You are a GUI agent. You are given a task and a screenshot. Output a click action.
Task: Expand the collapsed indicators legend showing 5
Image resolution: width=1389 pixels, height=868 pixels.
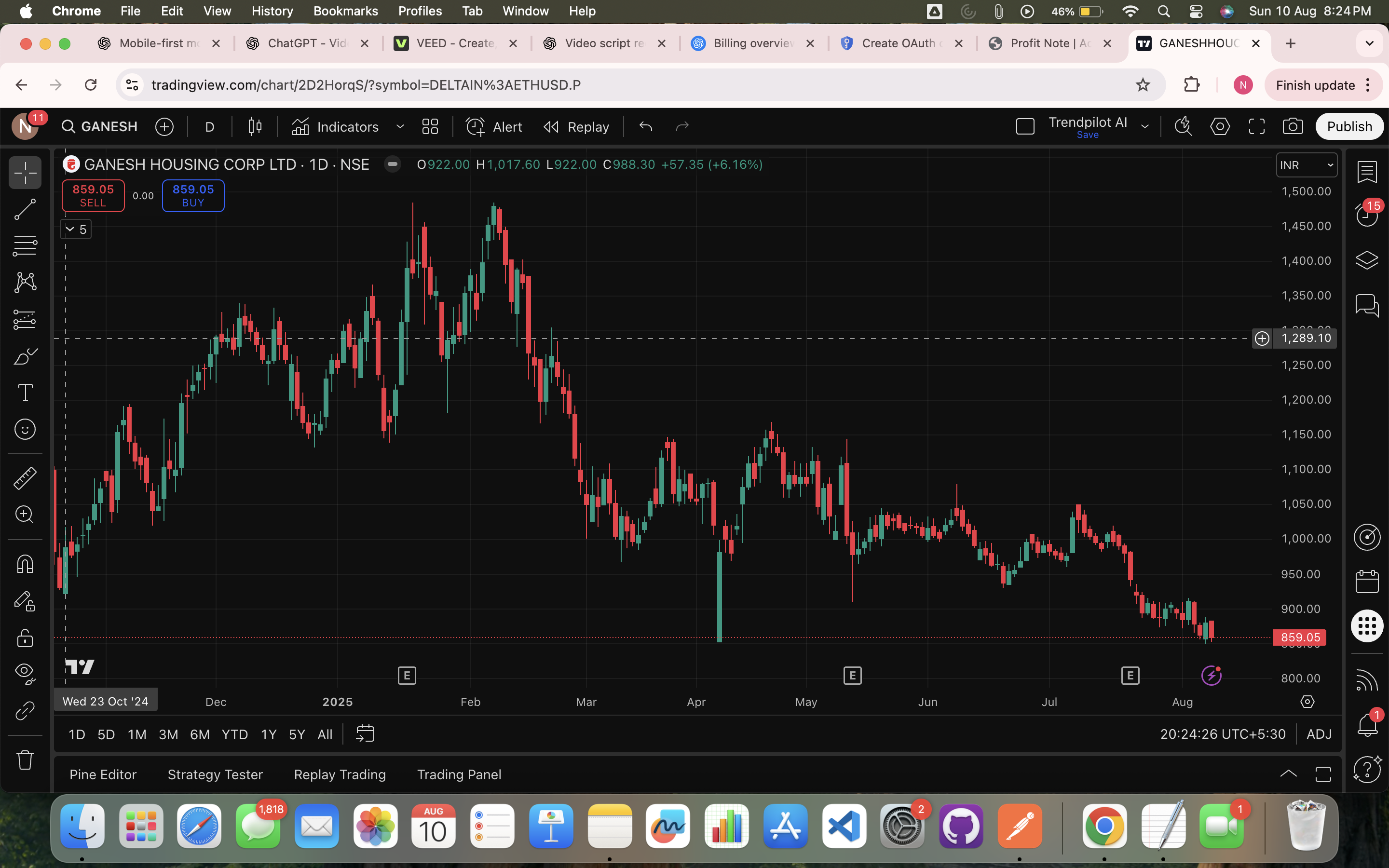pos(76,230)
